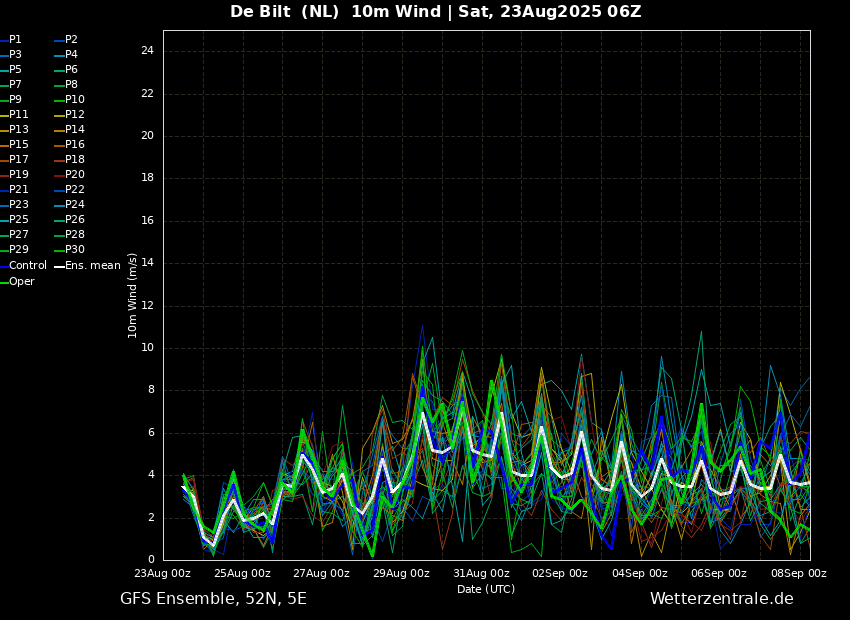Click the Control legend entry
This screenshot has width=850, height=620.
click(x=27, y=266)
